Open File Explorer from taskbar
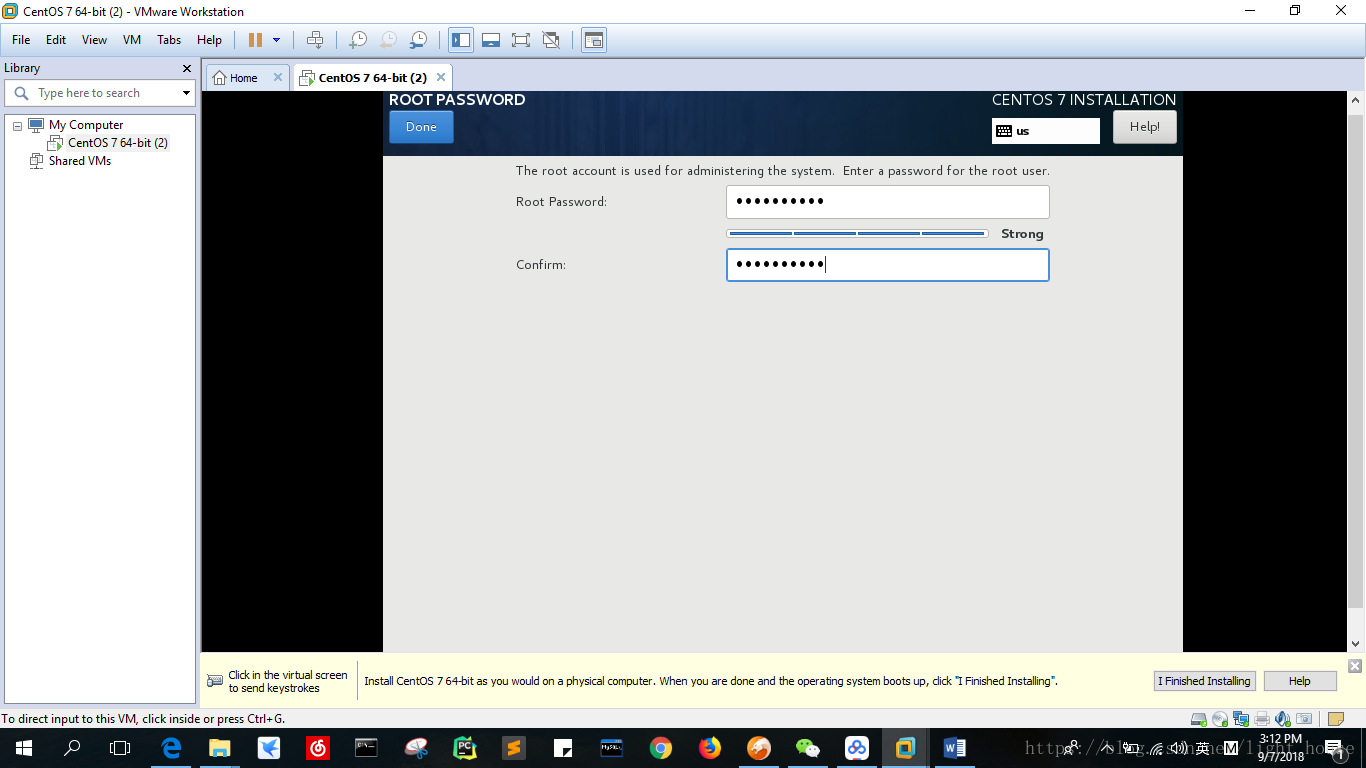 point(220,748)
